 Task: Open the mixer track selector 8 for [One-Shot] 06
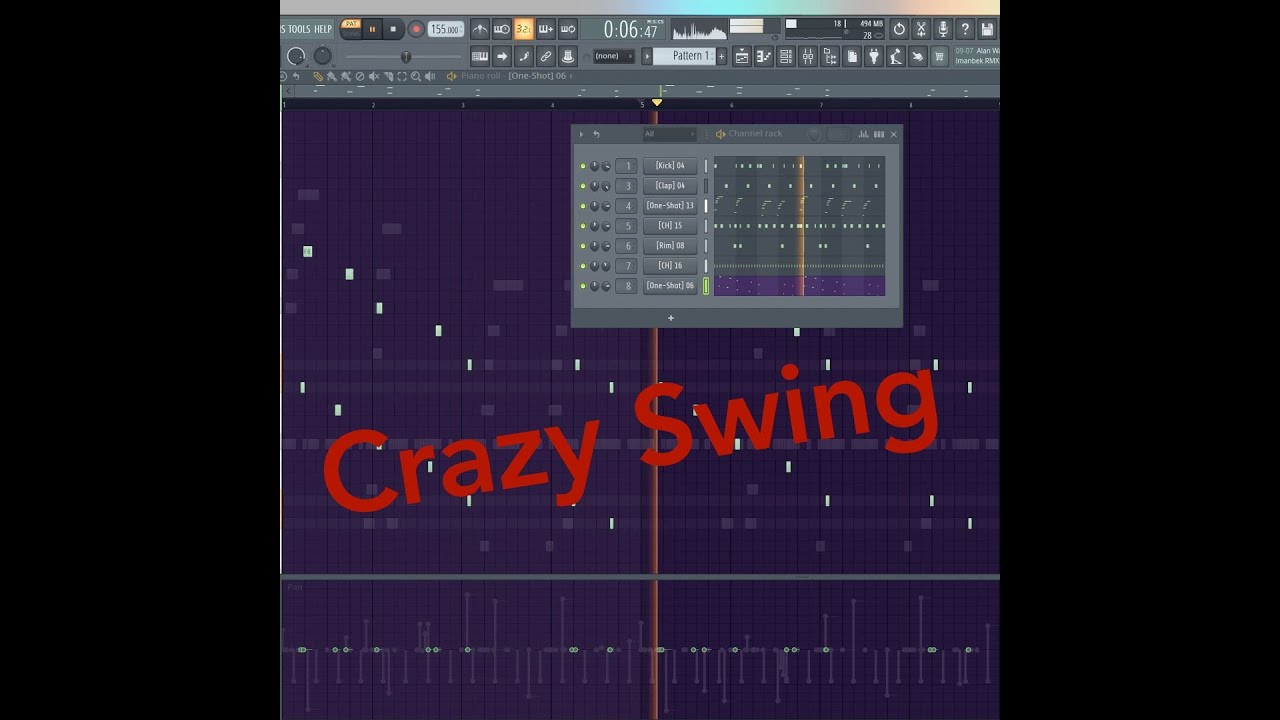626,286
